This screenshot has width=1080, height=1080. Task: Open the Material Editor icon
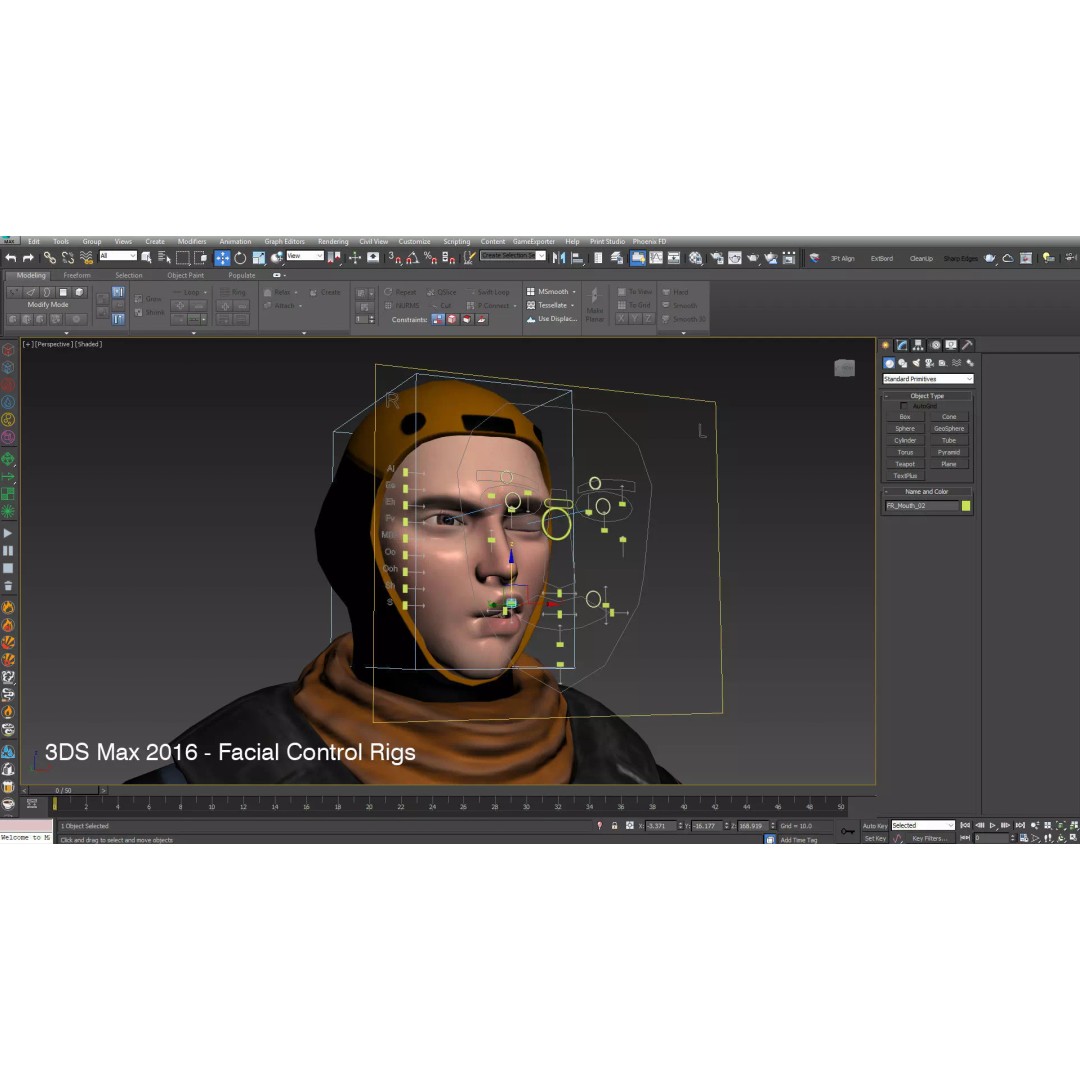[696, 258]
